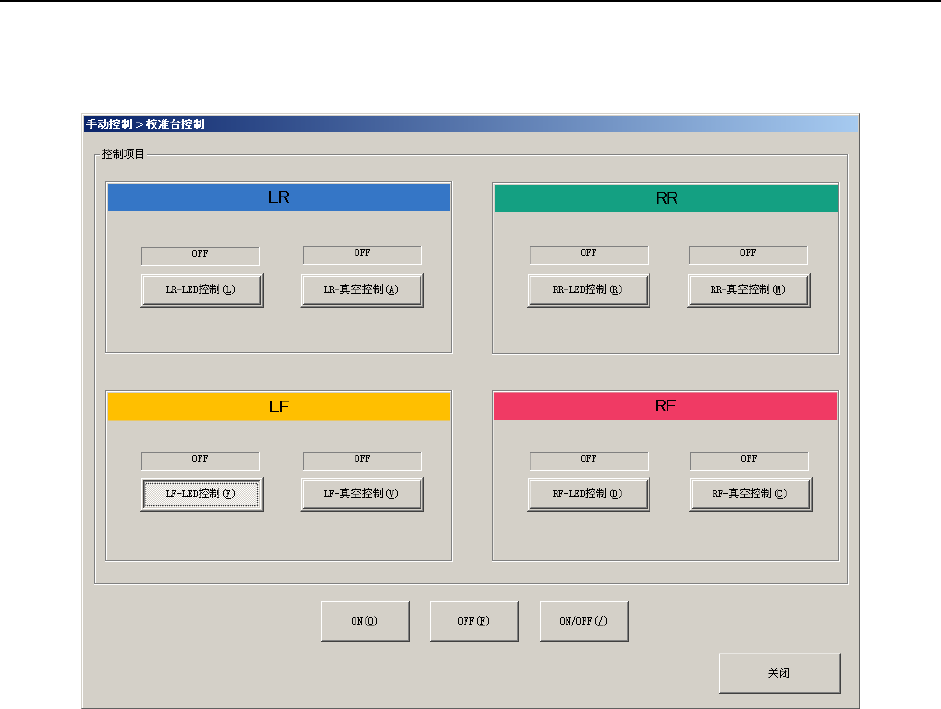
Task: Select the RR-真空控制 button
Action: (x=749, y=291)
